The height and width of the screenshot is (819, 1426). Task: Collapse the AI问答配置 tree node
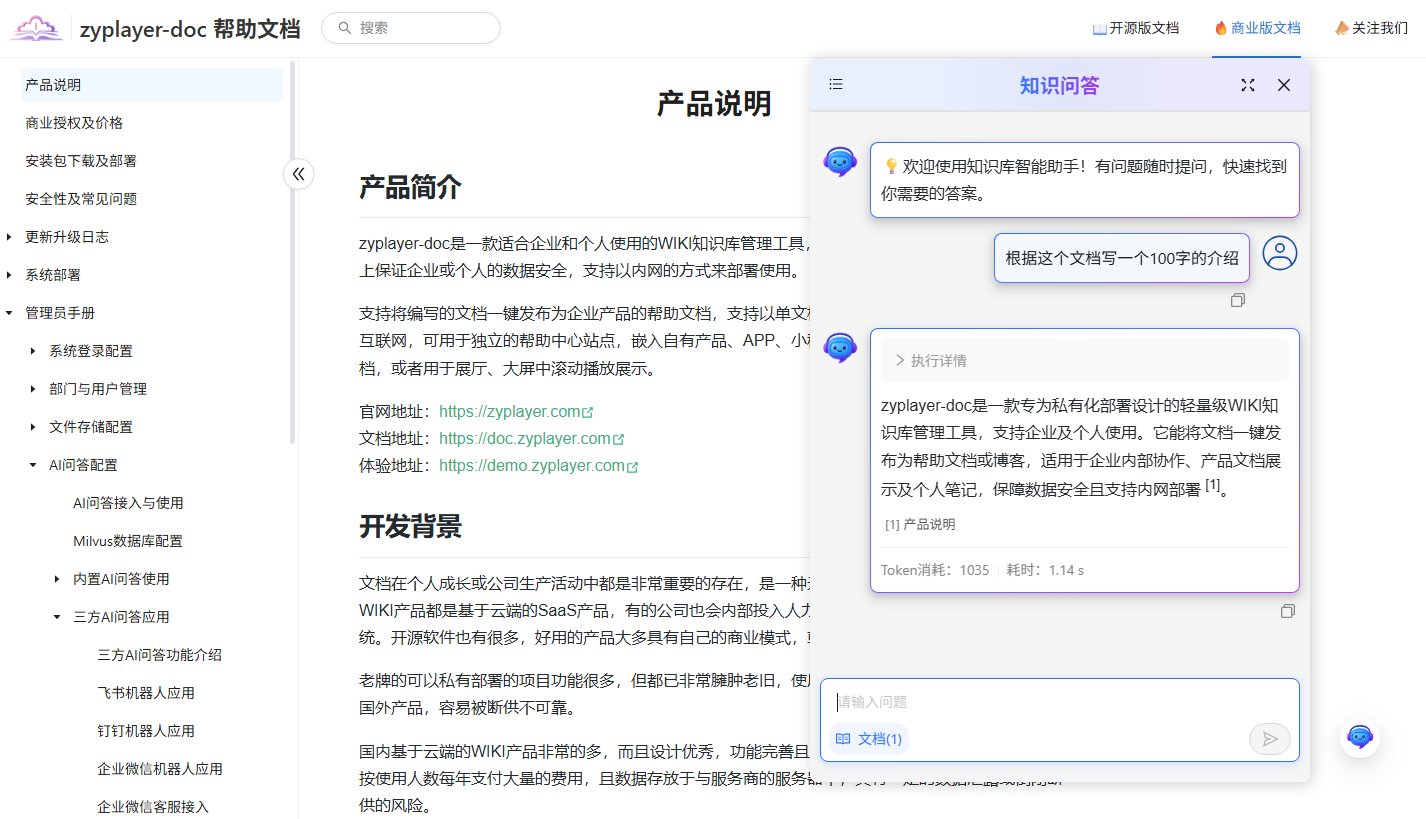tap(33, 465)
